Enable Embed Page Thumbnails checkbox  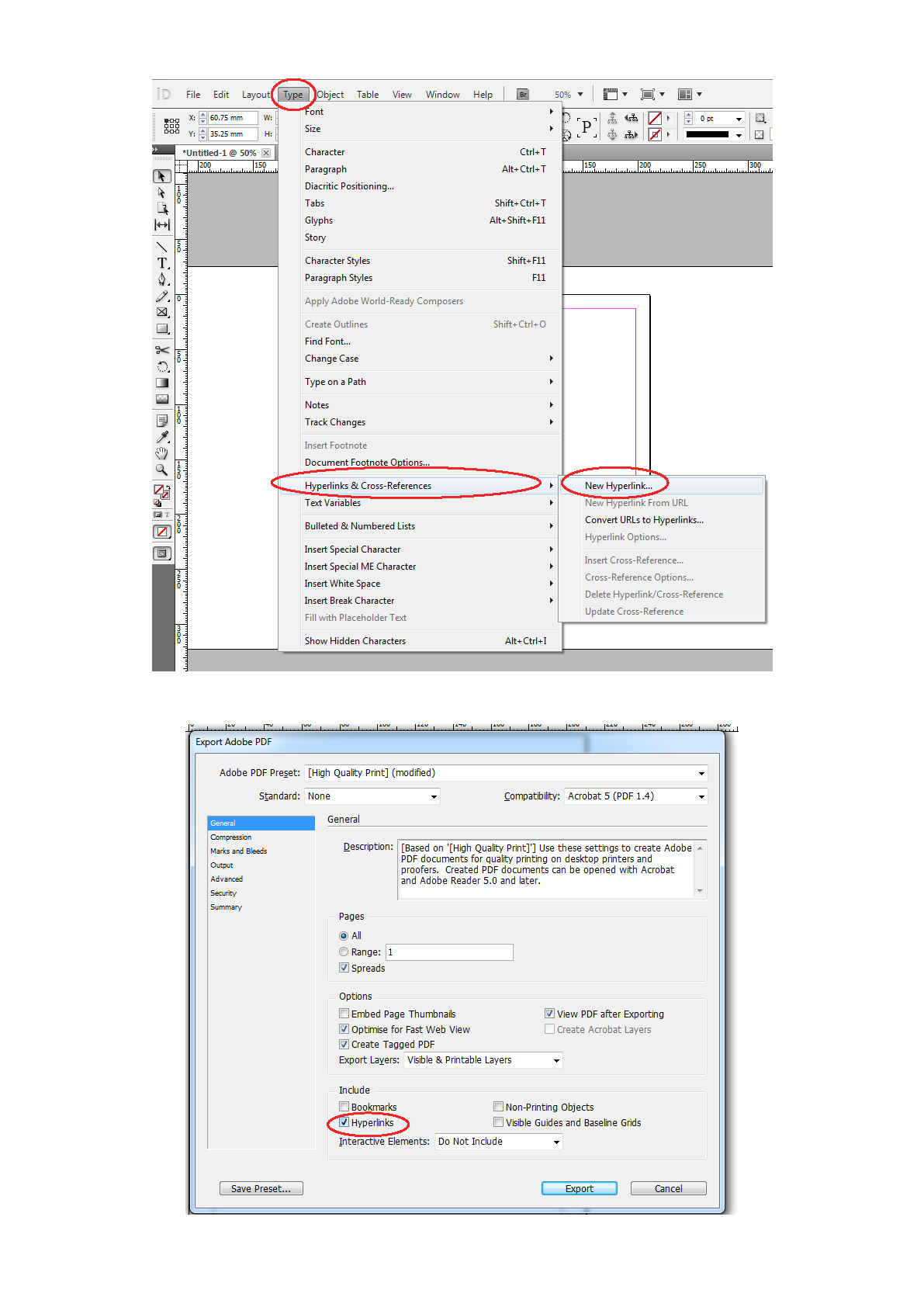click(x=344, y=1014)
